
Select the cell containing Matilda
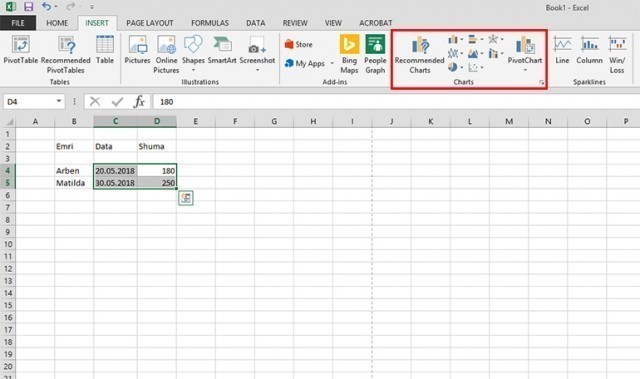click(x=74, y=183)
